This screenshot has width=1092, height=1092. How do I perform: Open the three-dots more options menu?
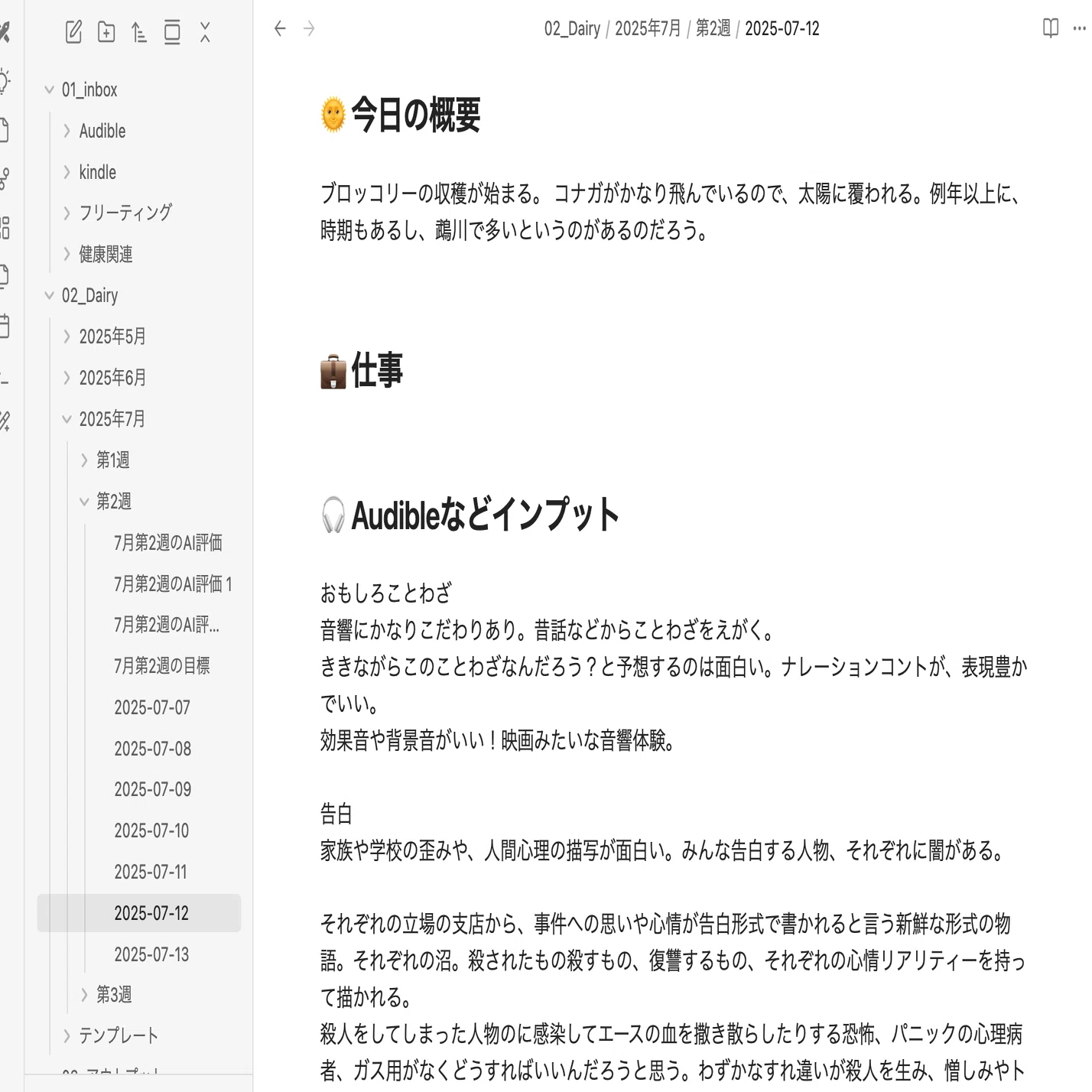tap(1080, 29)
